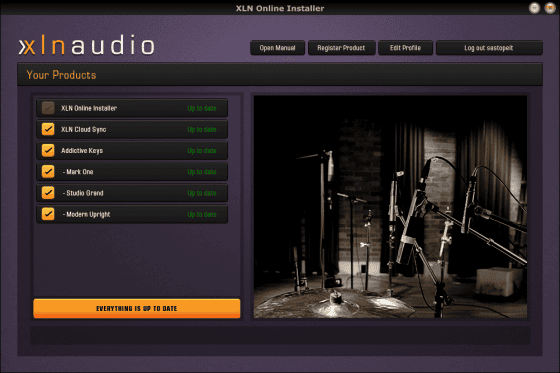Screen dimensions: 560x373
Task: Toggle the XLN Online Installer checkbox
Action: click(x=48, y=108)
